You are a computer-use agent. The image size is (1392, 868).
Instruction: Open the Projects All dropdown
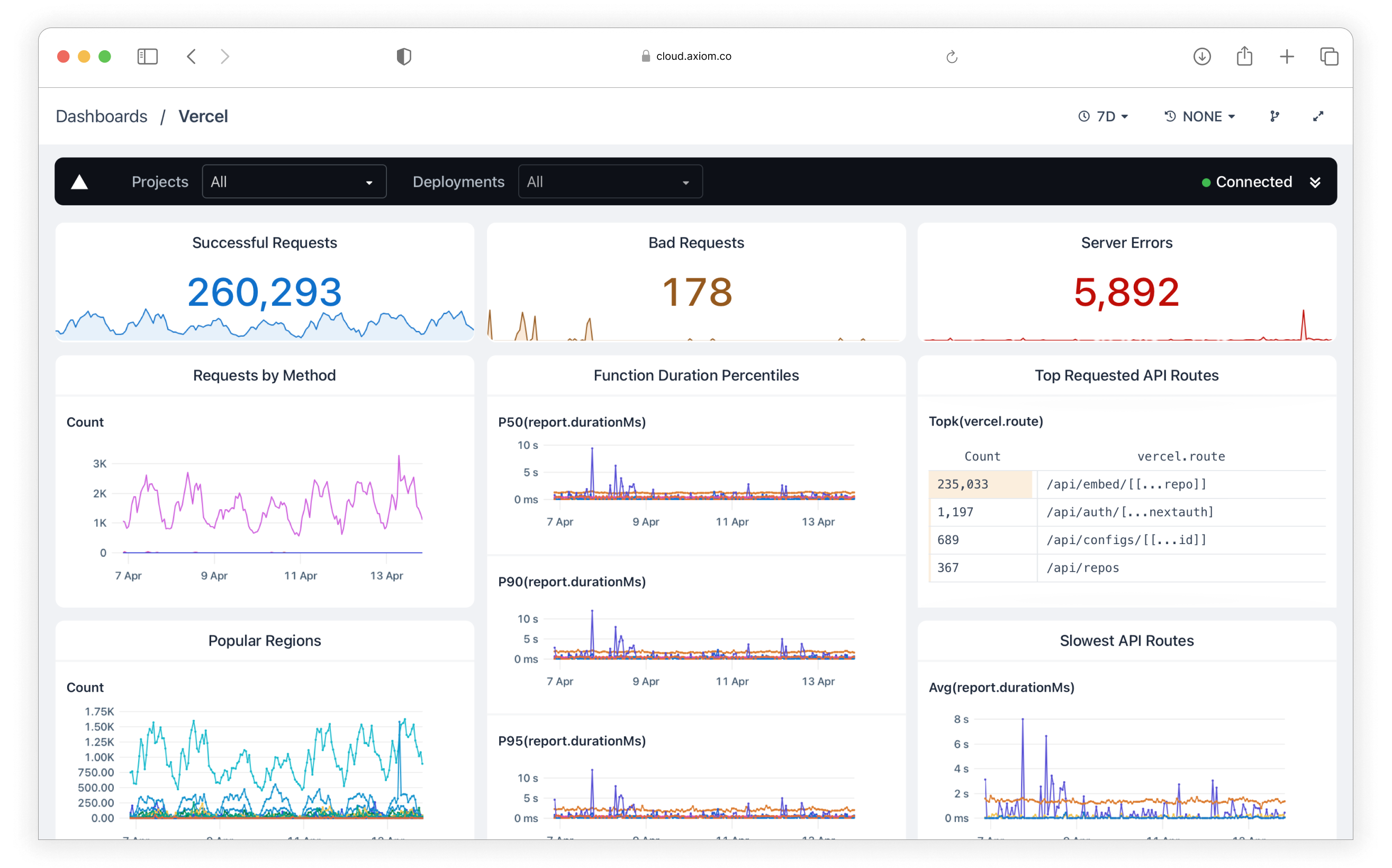click(294, 182)
